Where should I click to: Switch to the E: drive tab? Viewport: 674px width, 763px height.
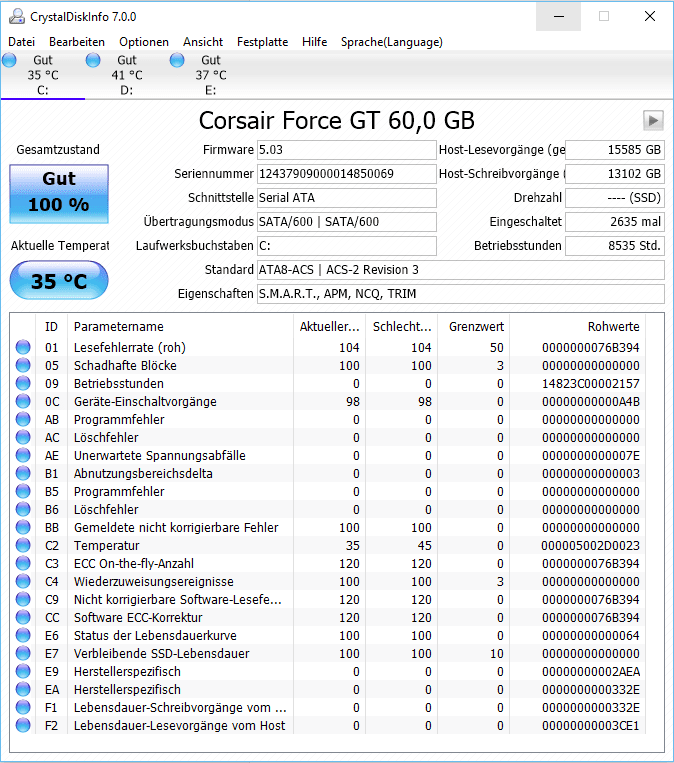click(211, 75)
